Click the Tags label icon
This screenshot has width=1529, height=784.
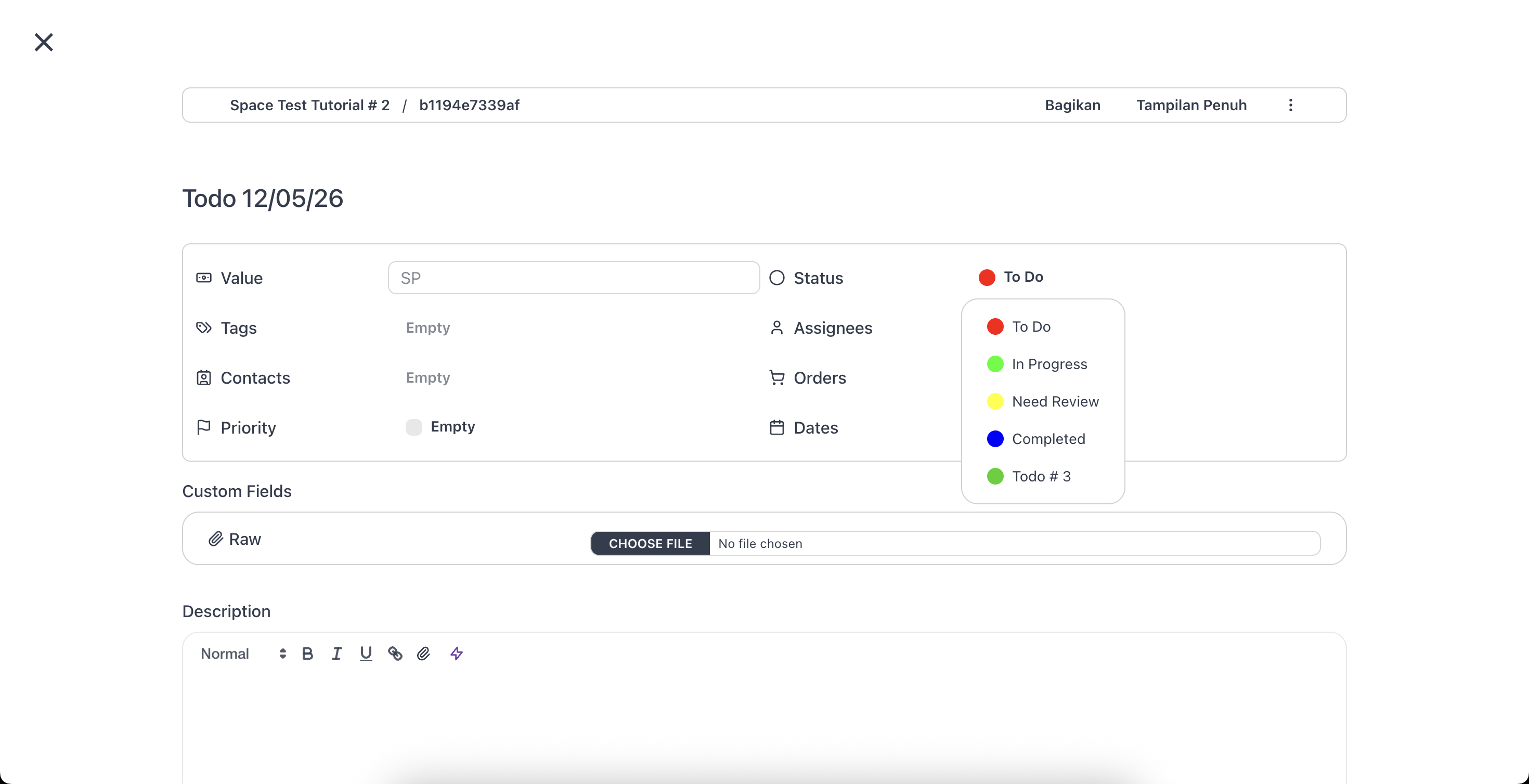click(203, 328)
